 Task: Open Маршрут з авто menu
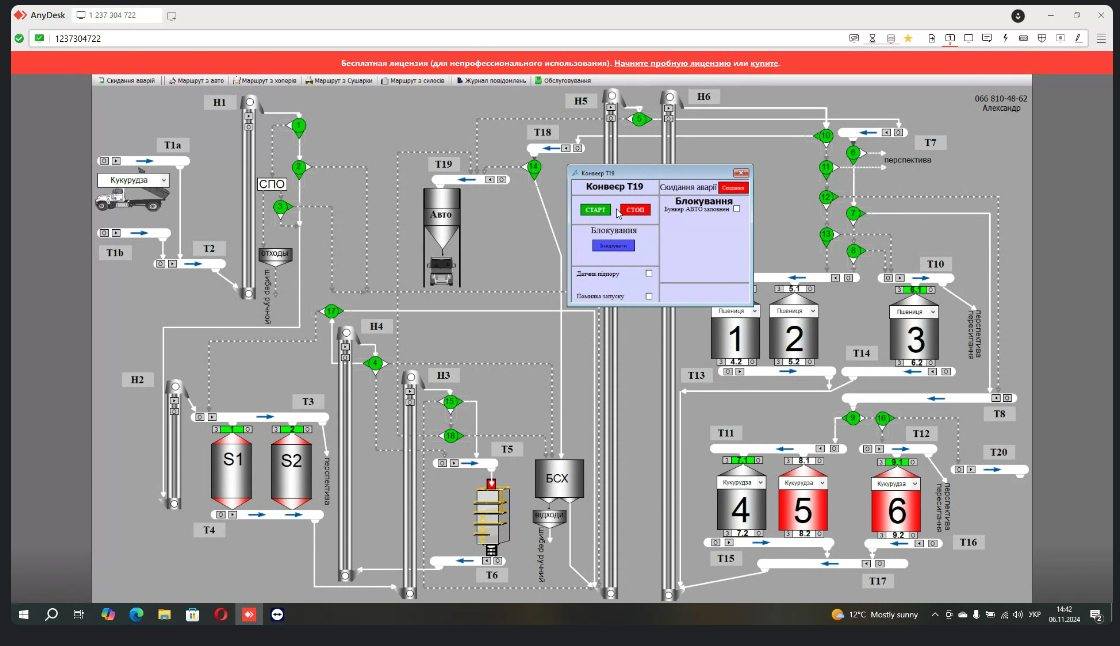pos(196,81)
